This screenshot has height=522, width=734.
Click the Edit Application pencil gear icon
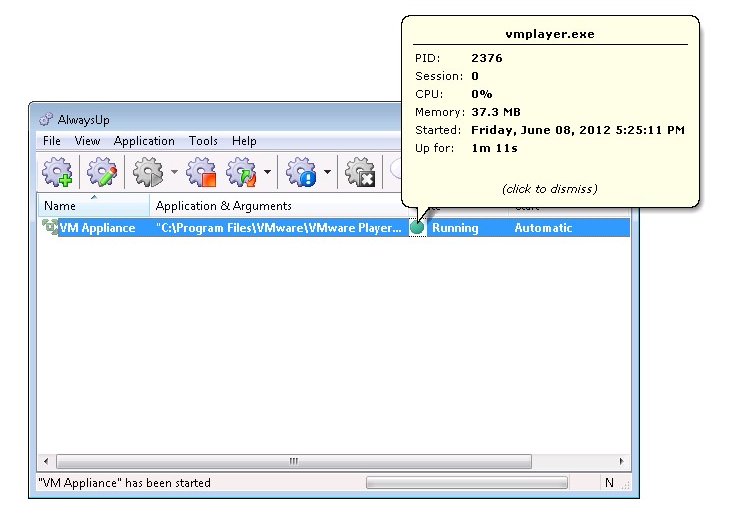[x=102, y=172]
